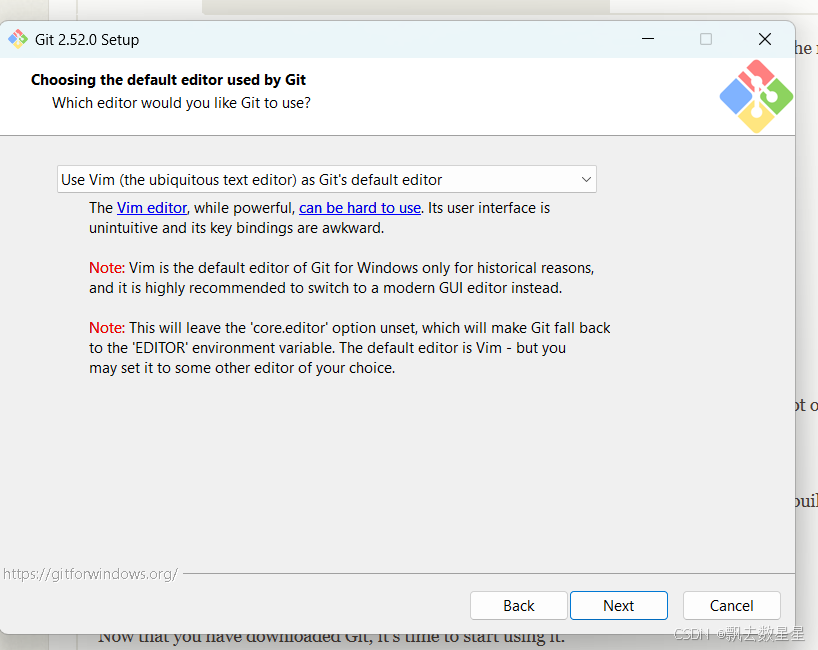This screenshot has height=650, width=818.
Task: Open the 'can be hard to use' link
Action: pos(359,208)
